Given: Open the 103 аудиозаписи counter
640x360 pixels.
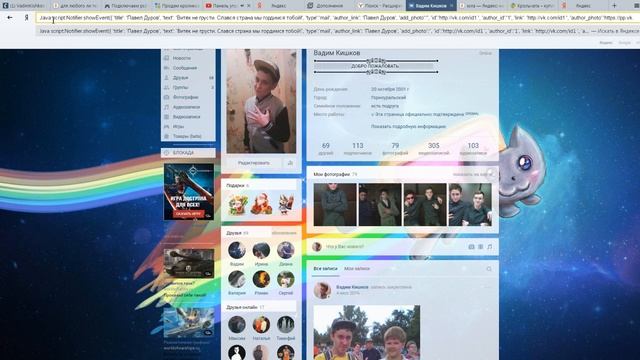Looking at the screenshot, I should (473, 149).
